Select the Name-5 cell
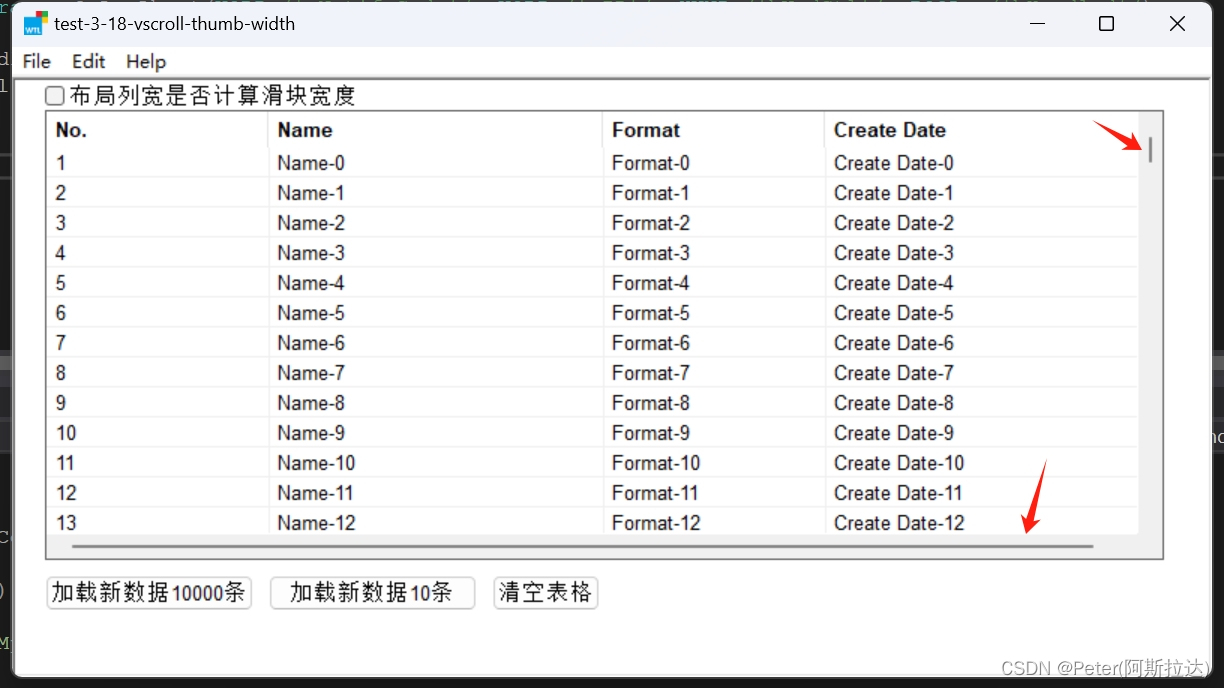Screen dimensions: 1224x688 436,313
